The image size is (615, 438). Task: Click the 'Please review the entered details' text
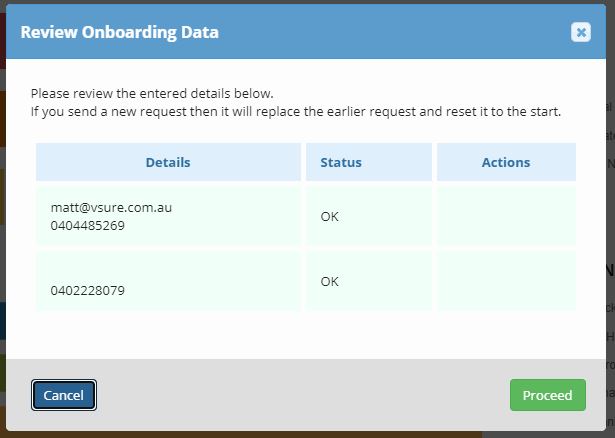click(x=152, y=93)
